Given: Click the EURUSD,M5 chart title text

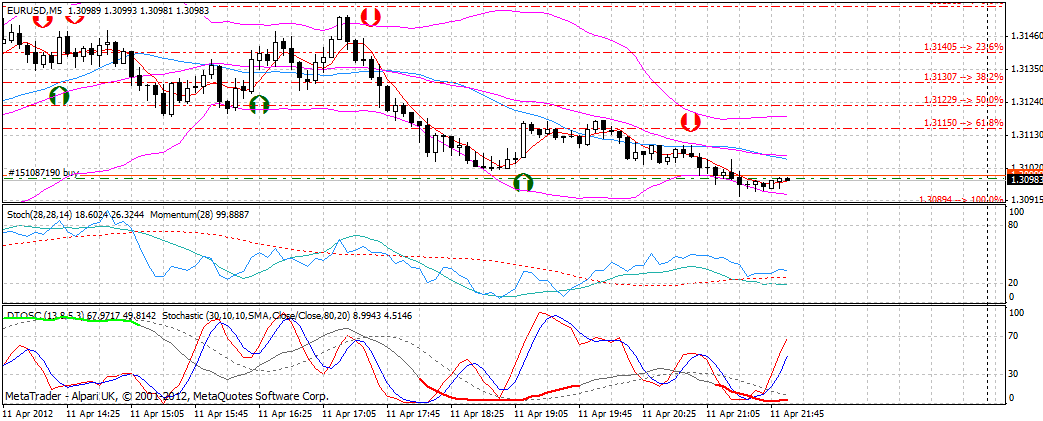Looking at the screenshot, I should tap(35, 9).
